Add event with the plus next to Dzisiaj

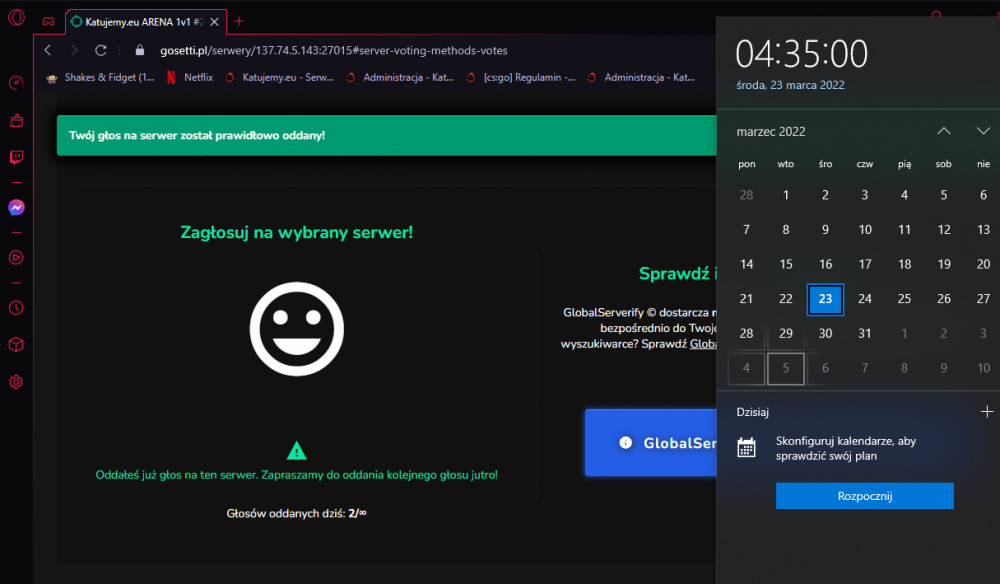click(x=987, y=412)
